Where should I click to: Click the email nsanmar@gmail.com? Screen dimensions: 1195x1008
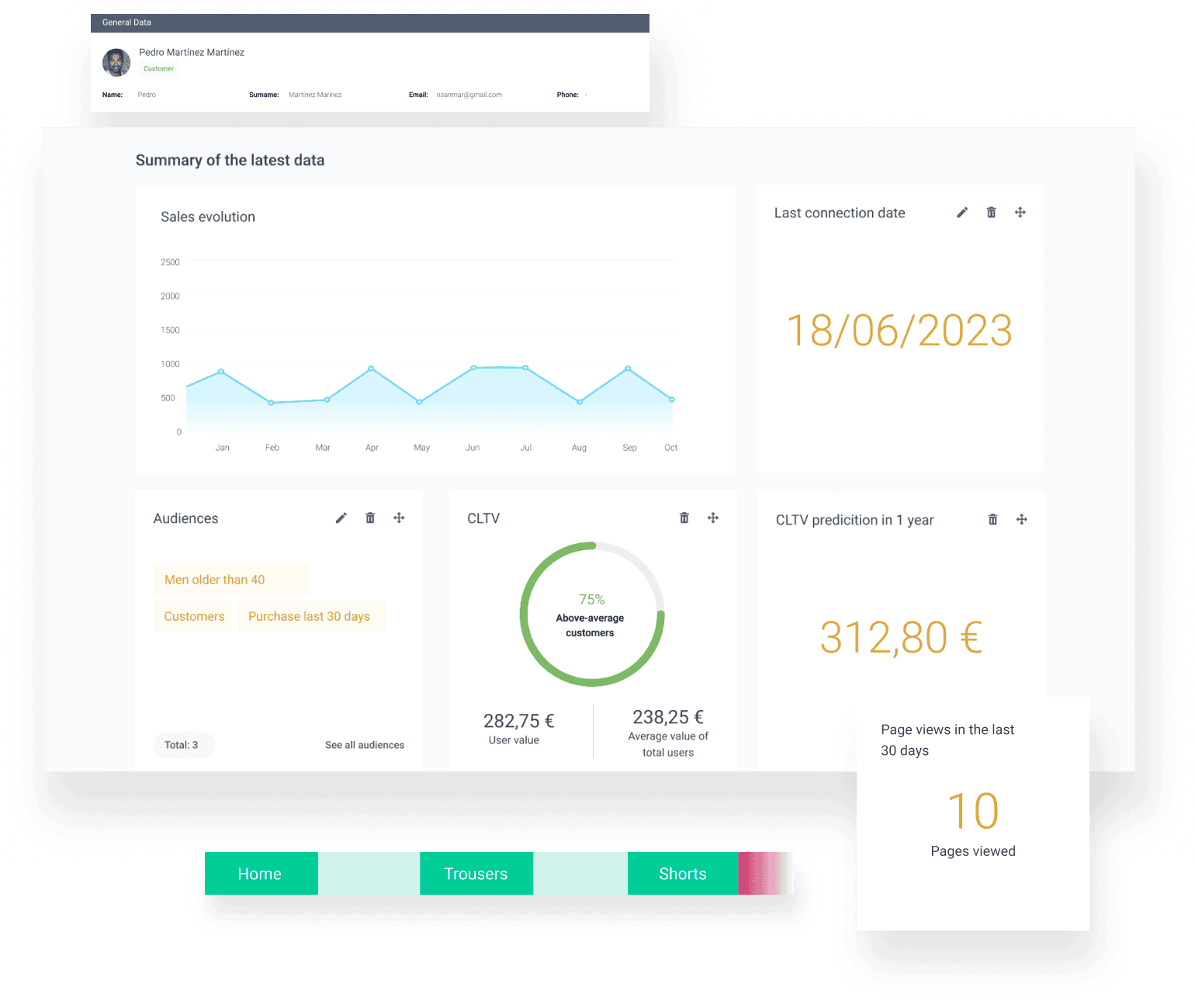tap(469, 95)
